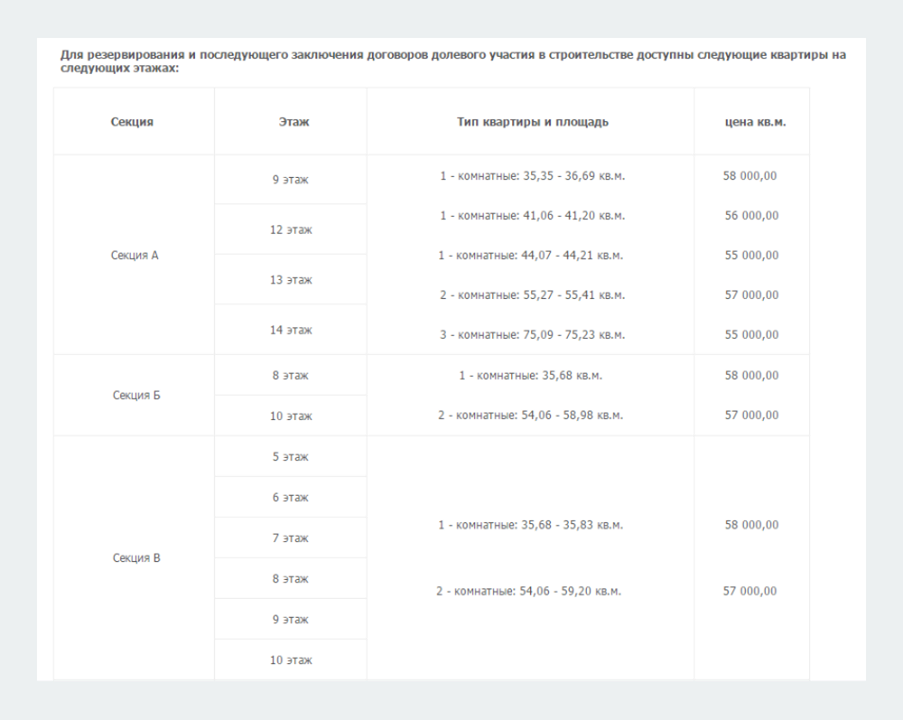Image resolution: width=903 pixels, height=720 pixels.
Task: Select '1 - комнатные: 35,68 кв.м.' in Секция Б
Action: [530, 376]
